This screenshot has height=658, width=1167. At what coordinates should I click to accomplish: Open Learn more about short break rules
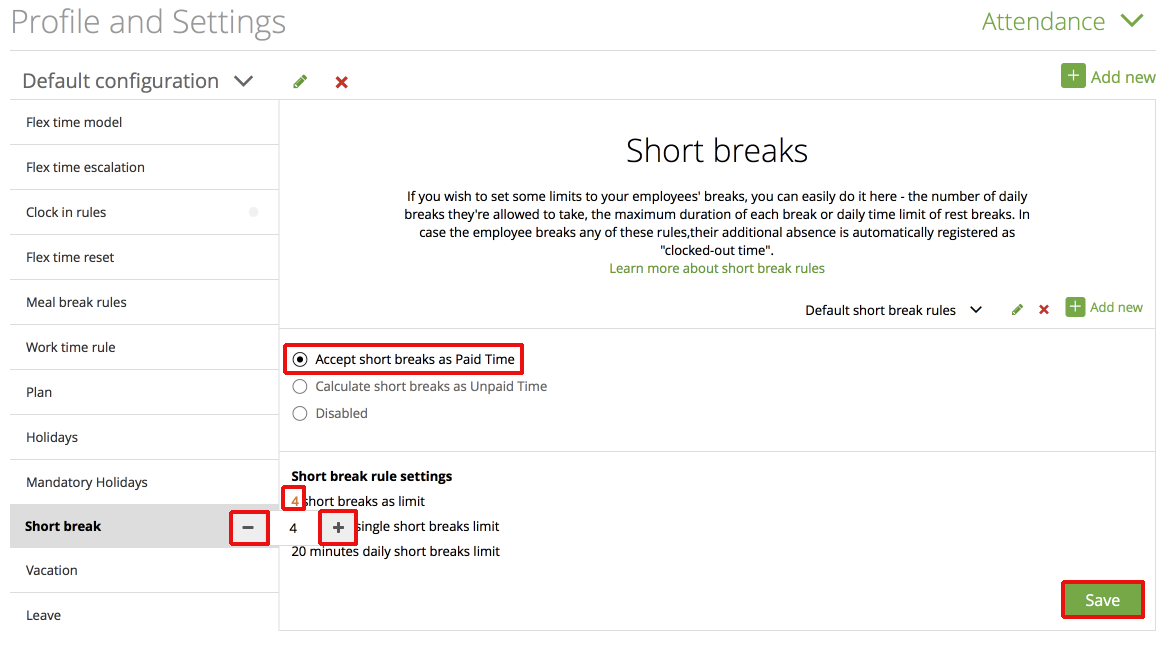click(716, 268)
